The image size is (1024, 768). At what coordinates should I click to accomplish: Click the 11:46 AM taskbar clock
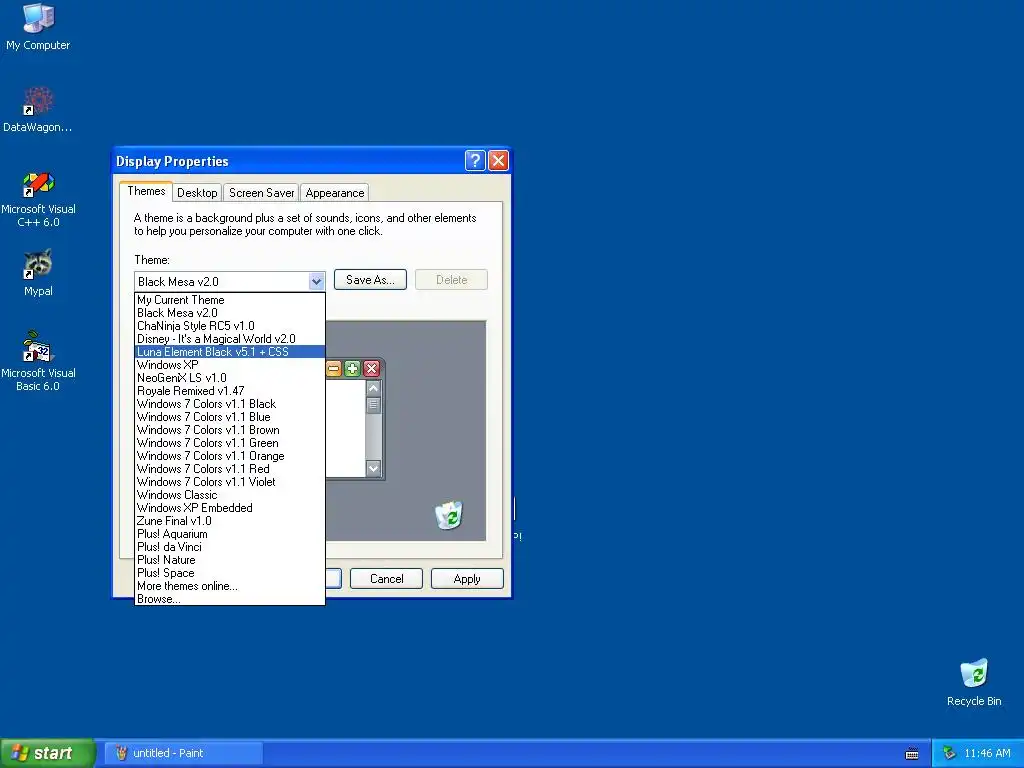pos(987,753)
